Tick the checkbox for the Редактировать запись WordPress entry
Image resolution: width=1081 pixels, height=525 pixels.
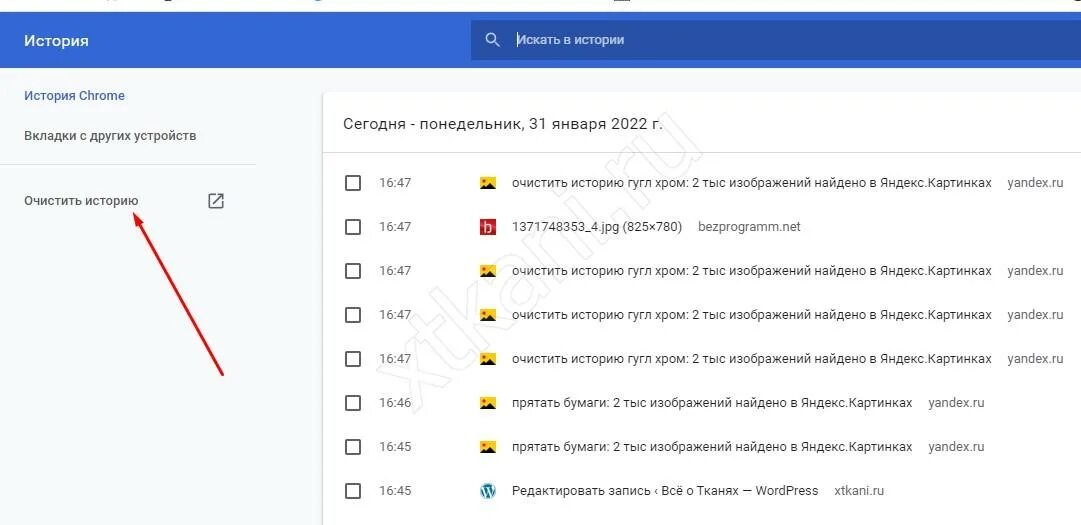coord(352,491)
